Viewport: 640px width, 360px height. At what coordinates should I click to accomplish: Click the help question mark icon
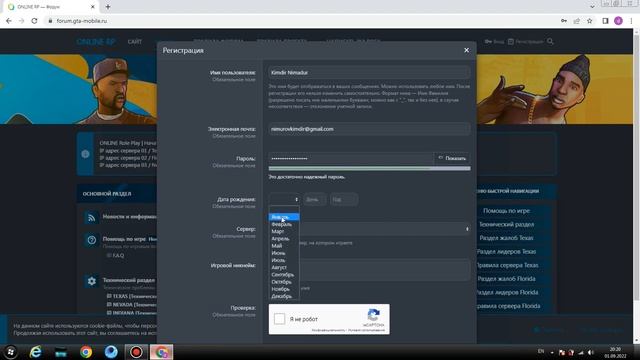coord(91,240)
